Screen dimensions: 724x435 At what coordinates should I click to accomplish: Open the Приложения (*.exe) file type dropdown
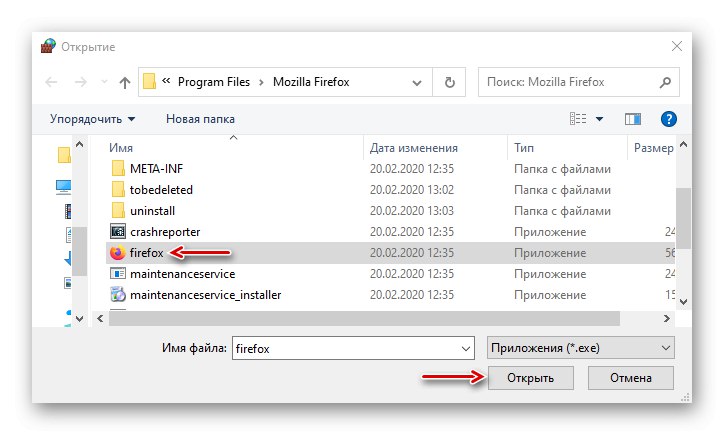point(581,348)
